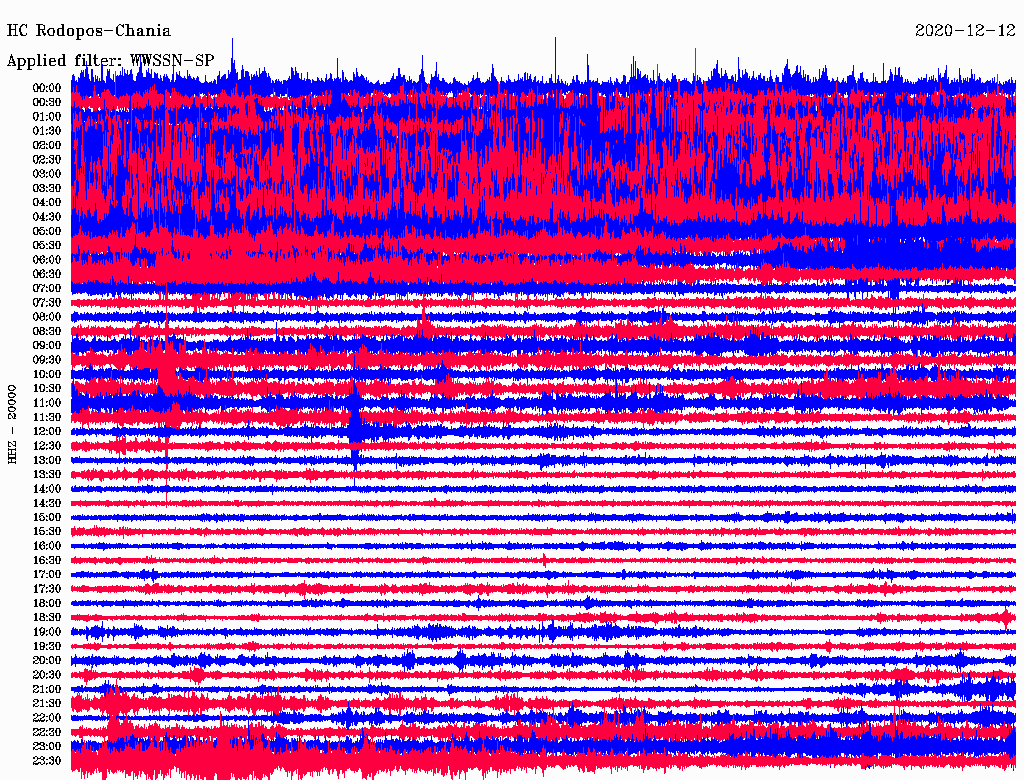The width and height of the screenshot is (1024, 780).
Task: Click the 18:30 trace time label
Action: (x=47, y=618)
